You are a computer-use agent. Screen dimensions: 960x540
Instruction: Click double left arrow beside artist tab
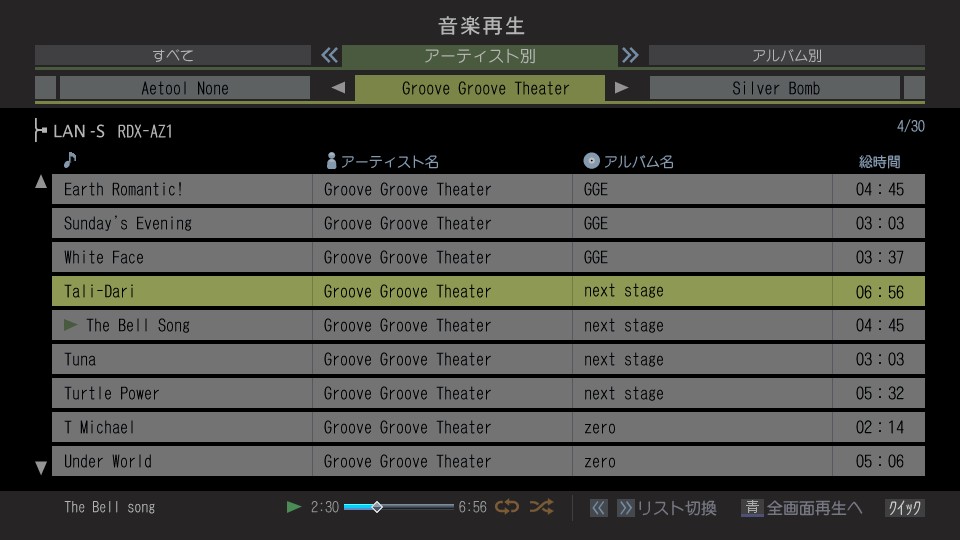coord(330,56)
